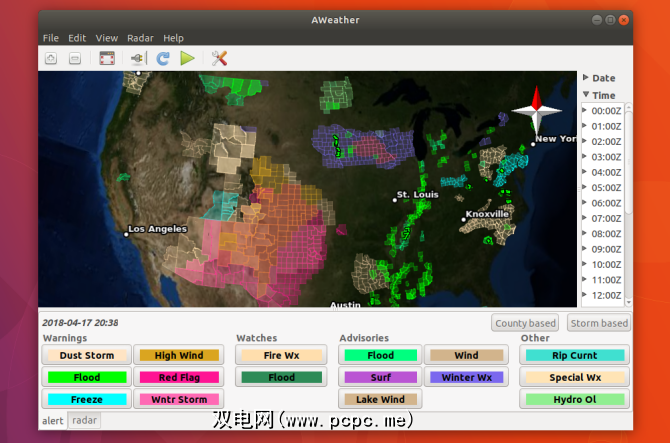Select the 07:00Z time entry
This screenshot has height=443, width=670.
pyautogui.click(x=606, y=218)
